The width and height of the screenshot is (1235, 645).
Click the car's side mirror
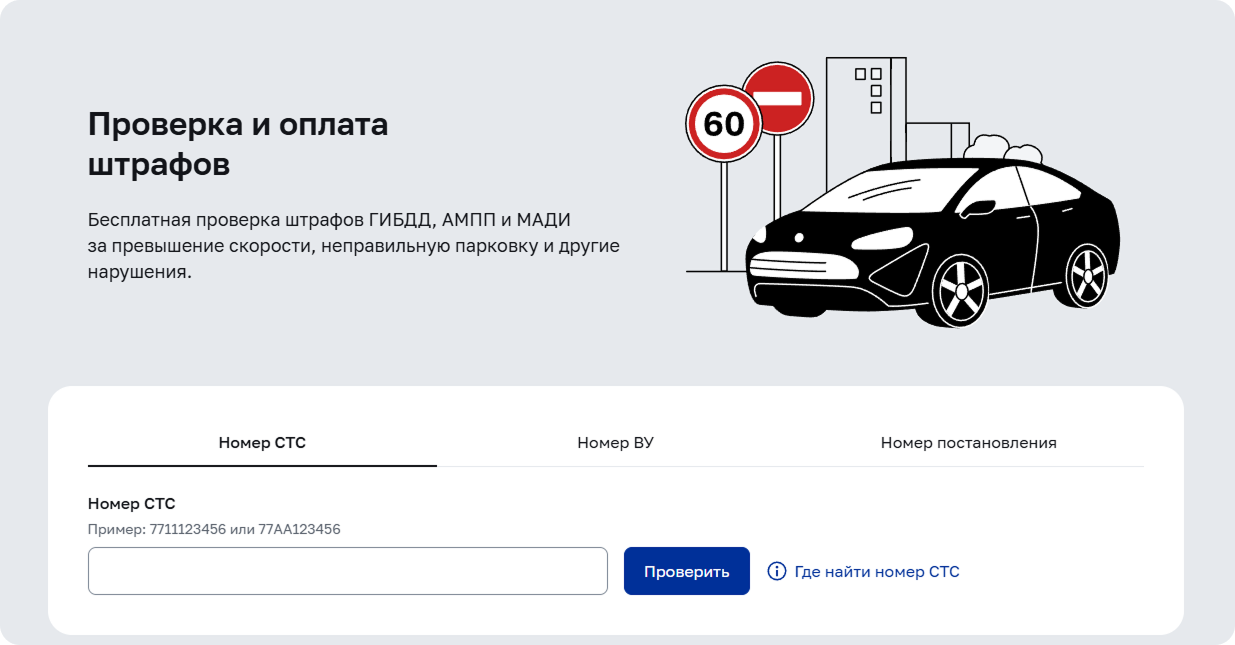coord(979,208)
